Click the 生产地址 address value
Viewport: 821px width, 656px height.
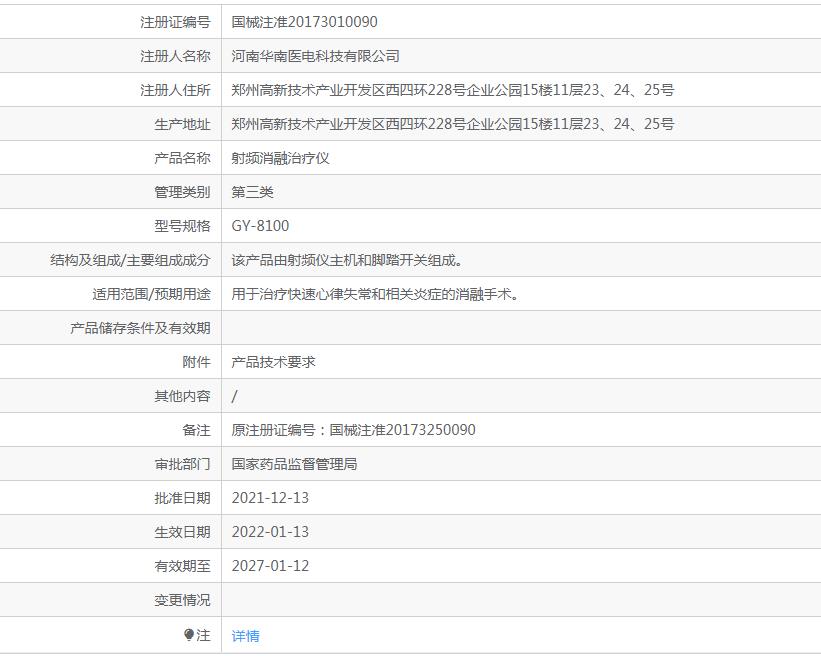[x=452, y=124]
